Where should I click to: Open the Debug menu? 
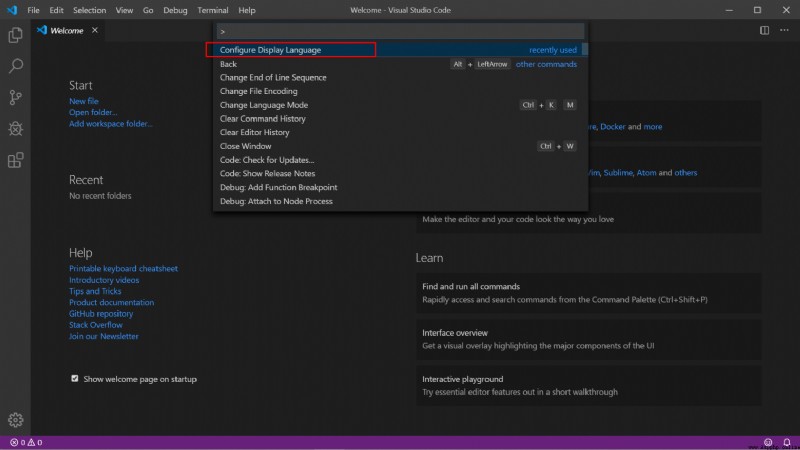175,10
